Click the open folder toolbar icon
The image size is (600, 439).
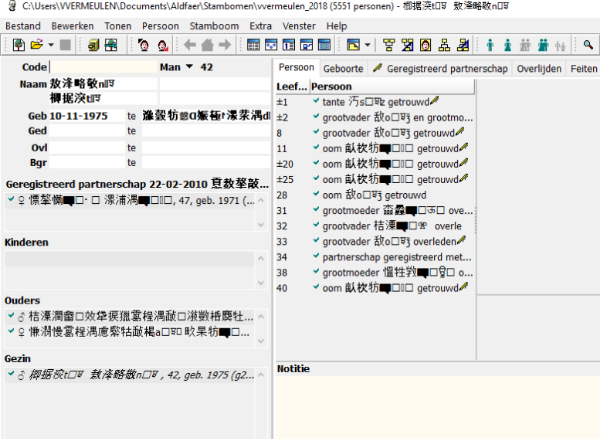pyautogui.click(x=36, y=45)
